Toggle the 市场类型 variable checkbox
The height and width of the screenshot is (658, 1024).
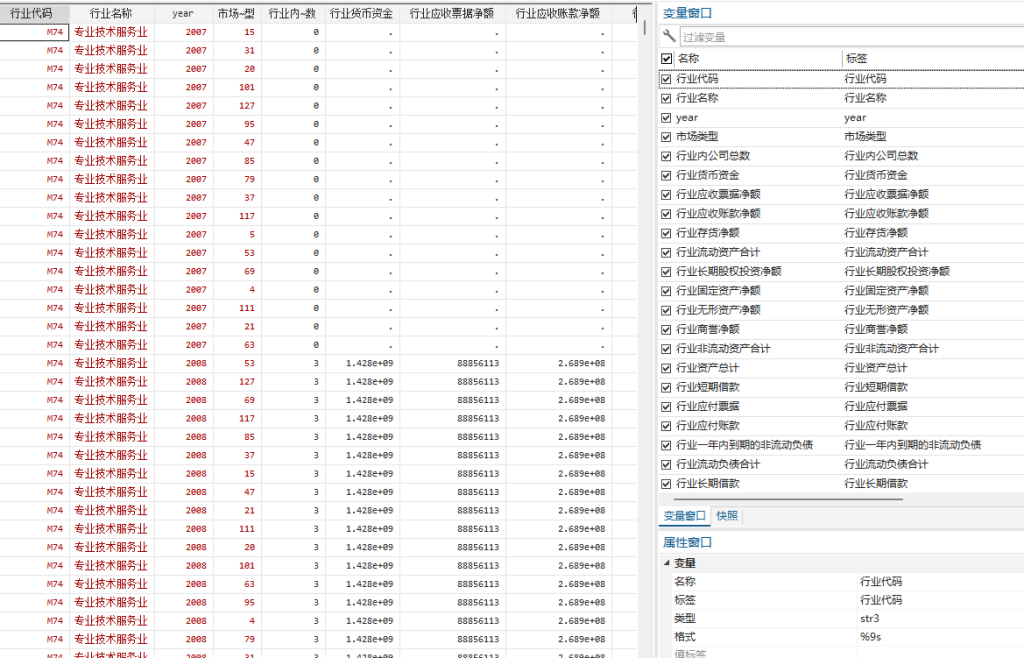tap(666, 136)
